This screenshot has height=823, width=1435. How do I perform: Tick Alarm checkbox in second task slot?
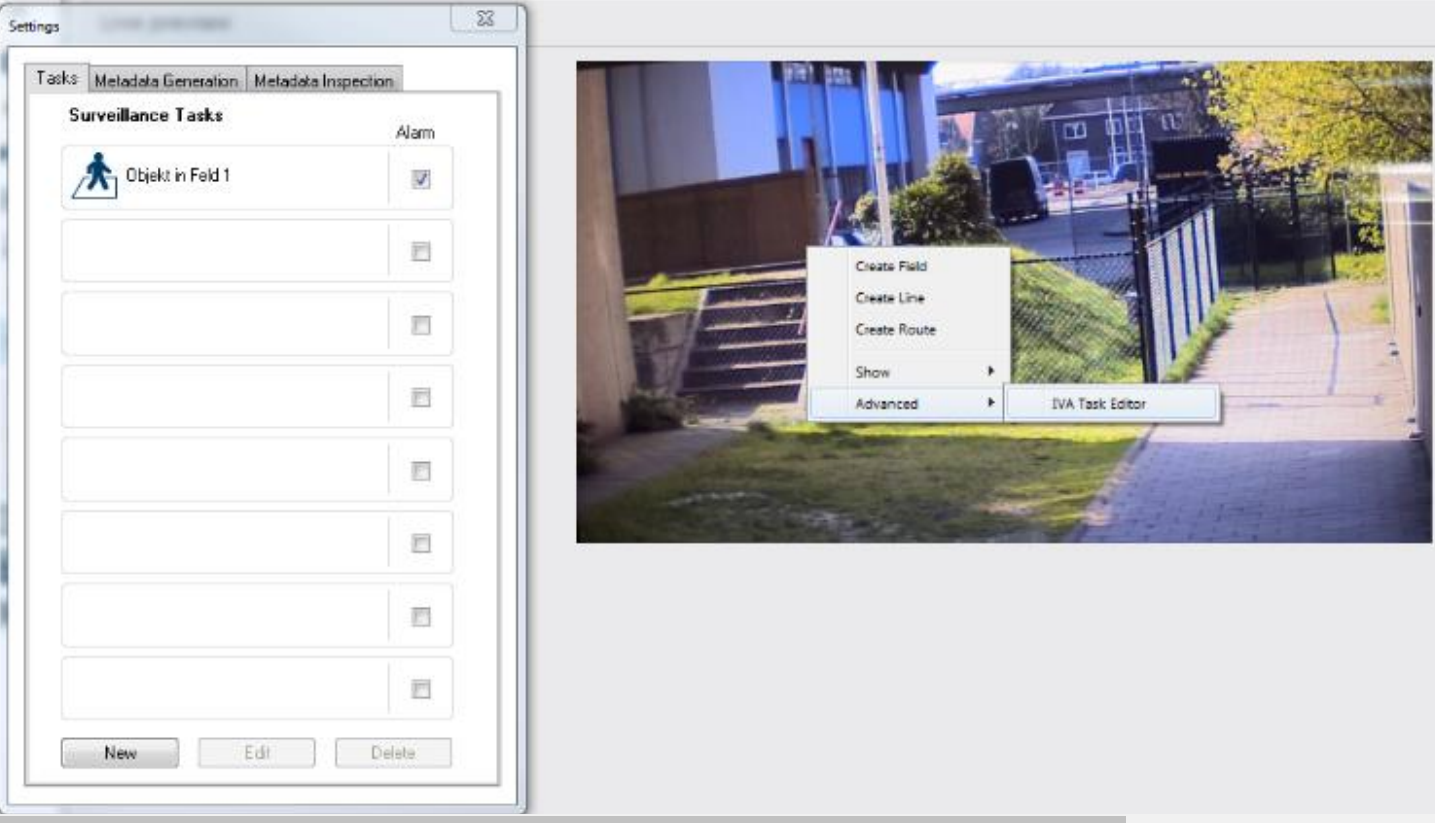[421, 253]
